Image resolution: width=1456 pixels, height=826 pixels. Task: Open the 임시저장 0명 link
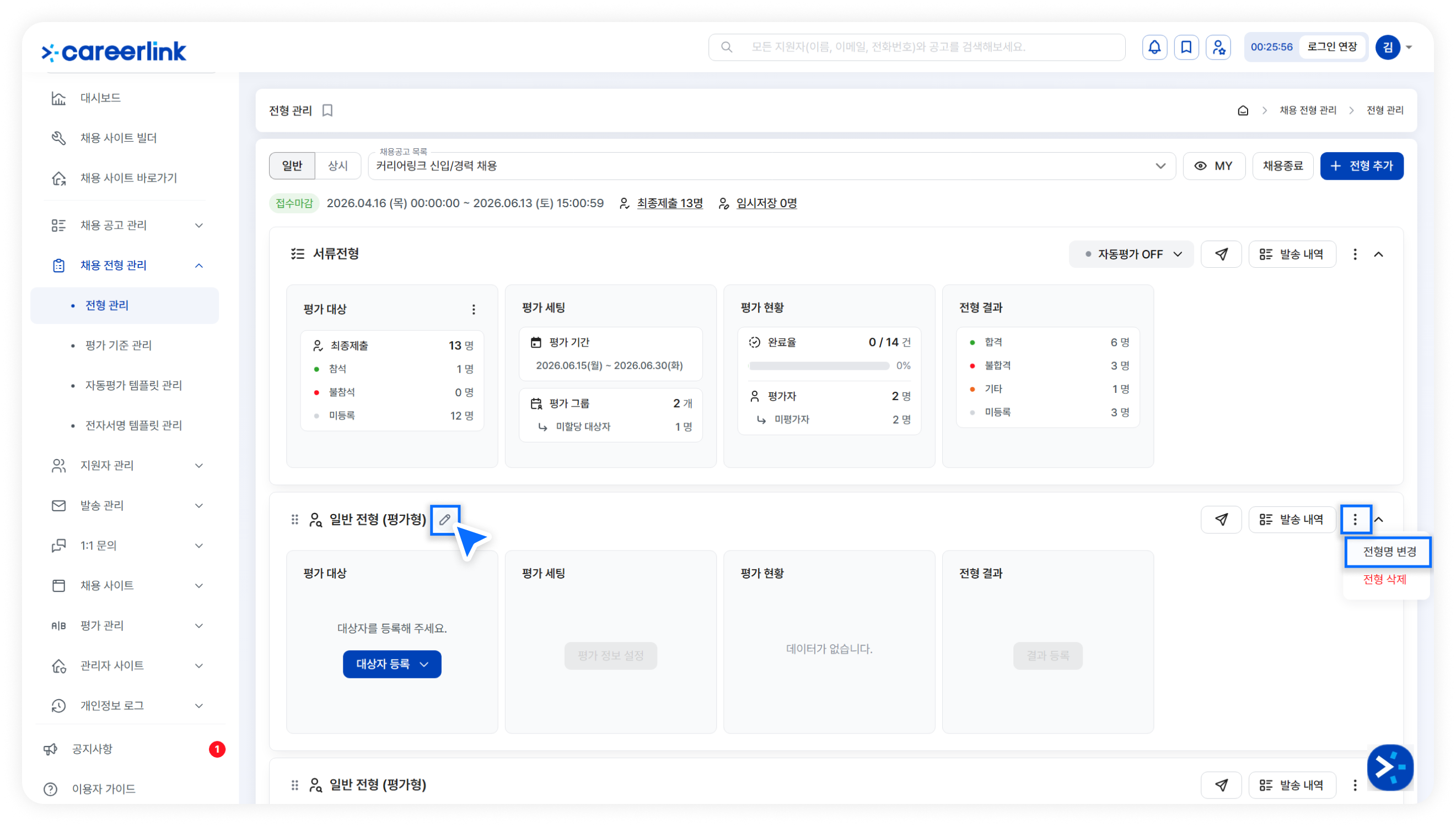766,203
